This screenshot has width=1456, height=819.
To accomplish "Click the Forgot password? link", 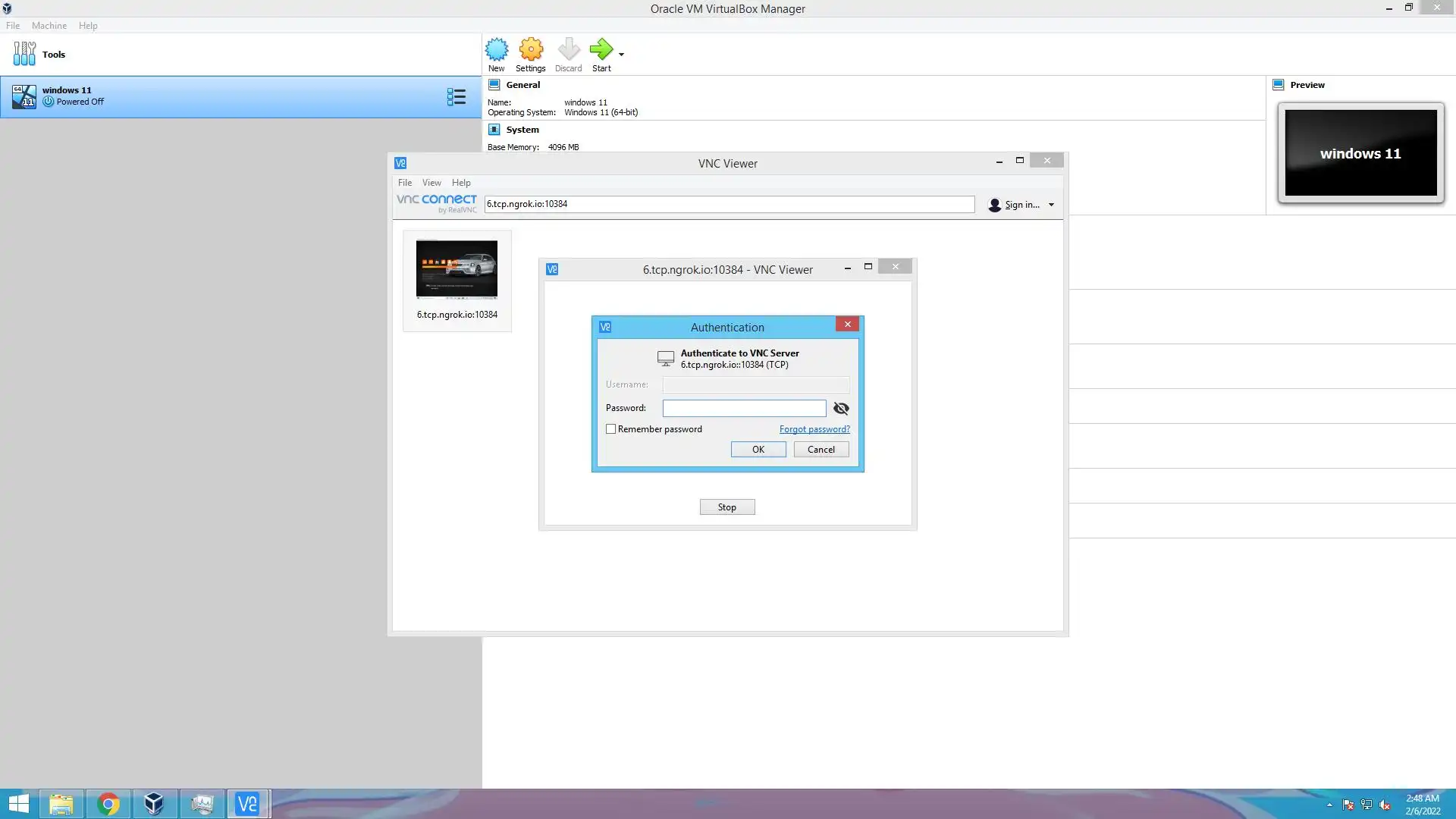I will [814, 429].
